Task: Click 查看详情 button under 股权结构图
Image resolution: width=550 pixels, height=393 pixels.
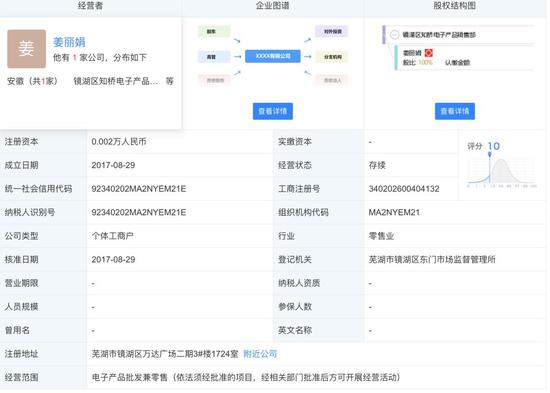Action: [455, 111]
